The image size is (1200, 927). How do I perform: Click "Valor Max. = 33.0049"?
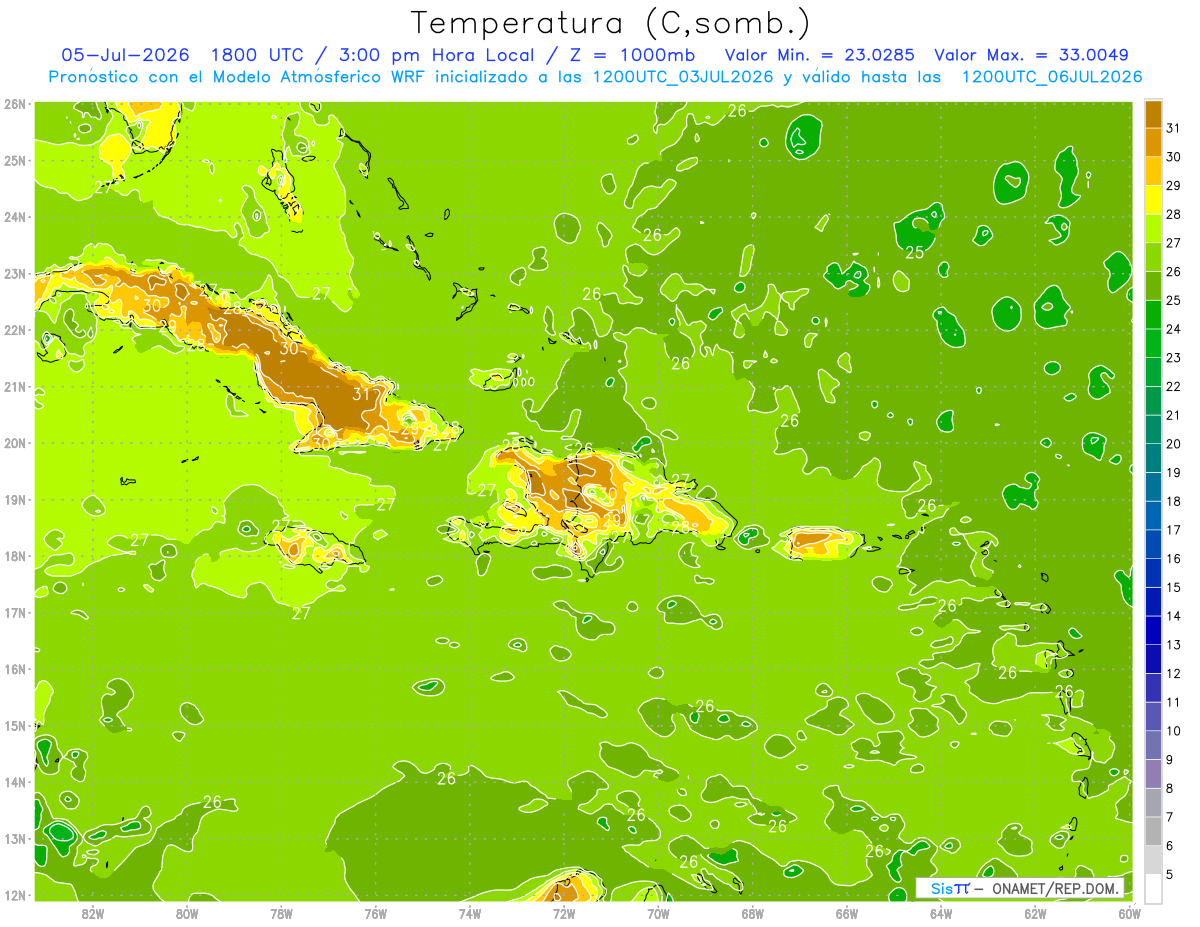pos(1031,55)
